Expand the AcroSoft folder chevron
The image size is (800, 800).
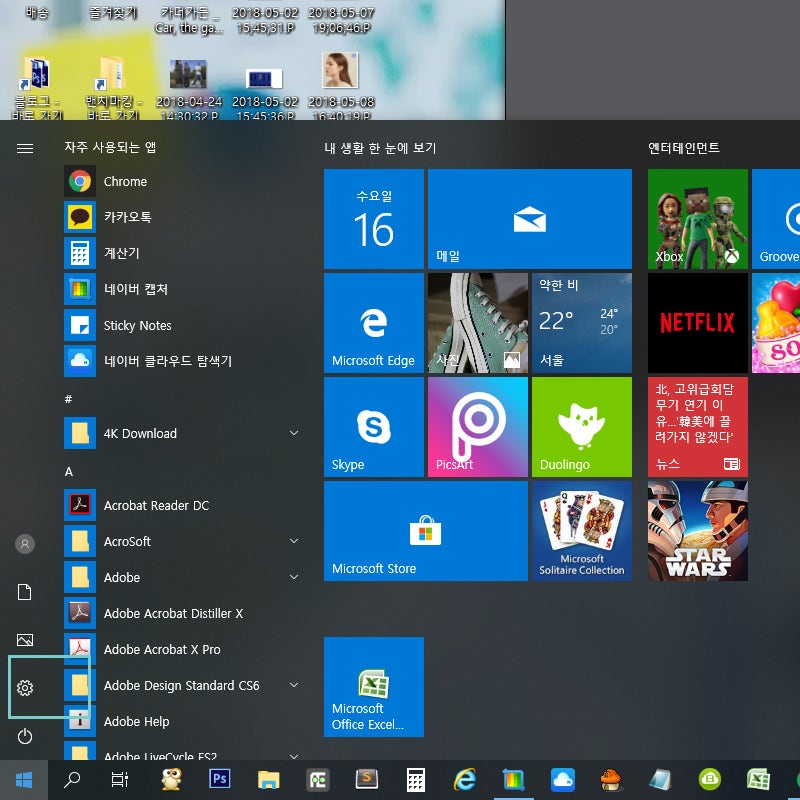(x=294, y=541)
